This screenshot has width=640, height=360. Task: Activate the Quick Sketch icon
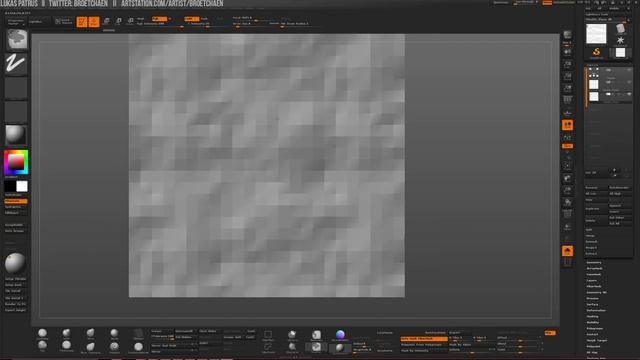63,21
